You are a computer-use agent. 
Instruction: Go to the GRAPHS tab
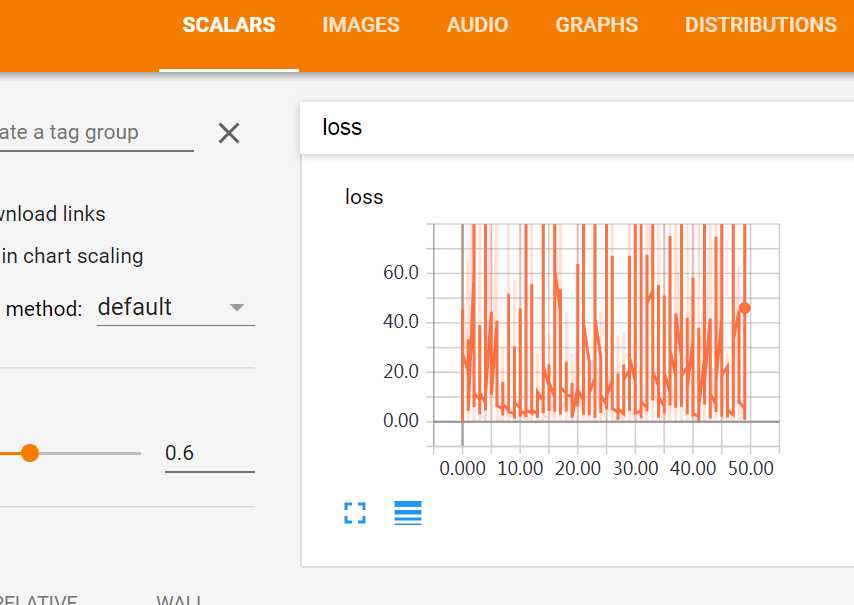pyautogui.click(x=596, y=25)
